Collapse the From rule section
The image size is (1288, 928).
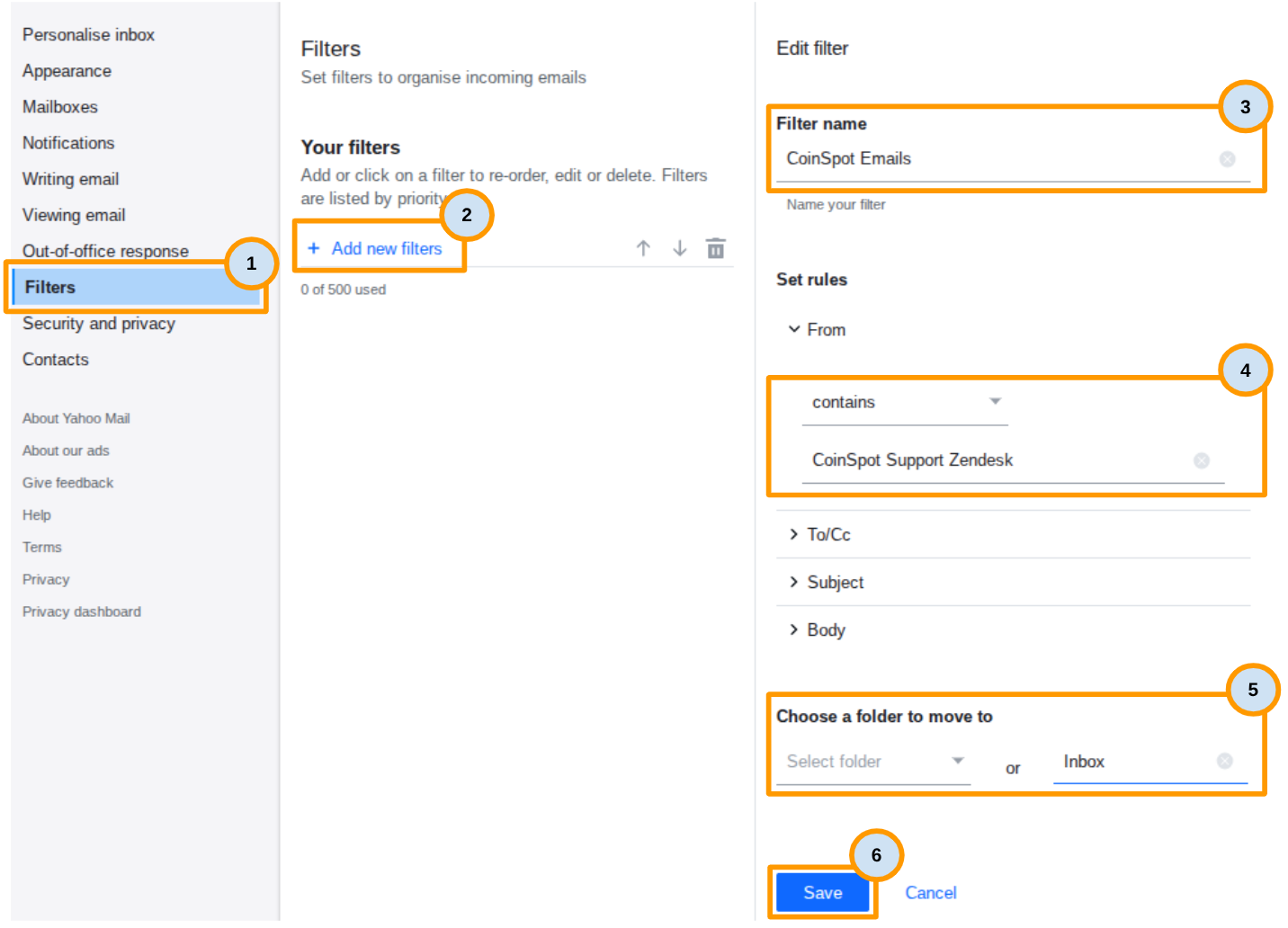(817, 330)
